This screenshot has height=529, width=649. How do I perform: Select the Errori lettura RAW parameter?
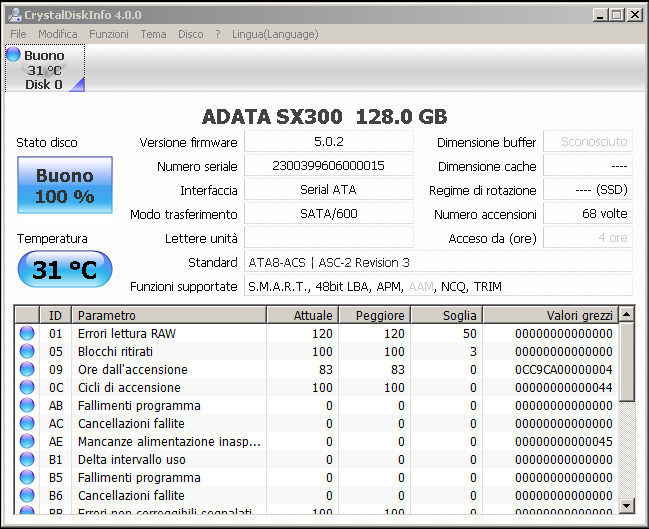pyautogui.click(x=127, y=333)
